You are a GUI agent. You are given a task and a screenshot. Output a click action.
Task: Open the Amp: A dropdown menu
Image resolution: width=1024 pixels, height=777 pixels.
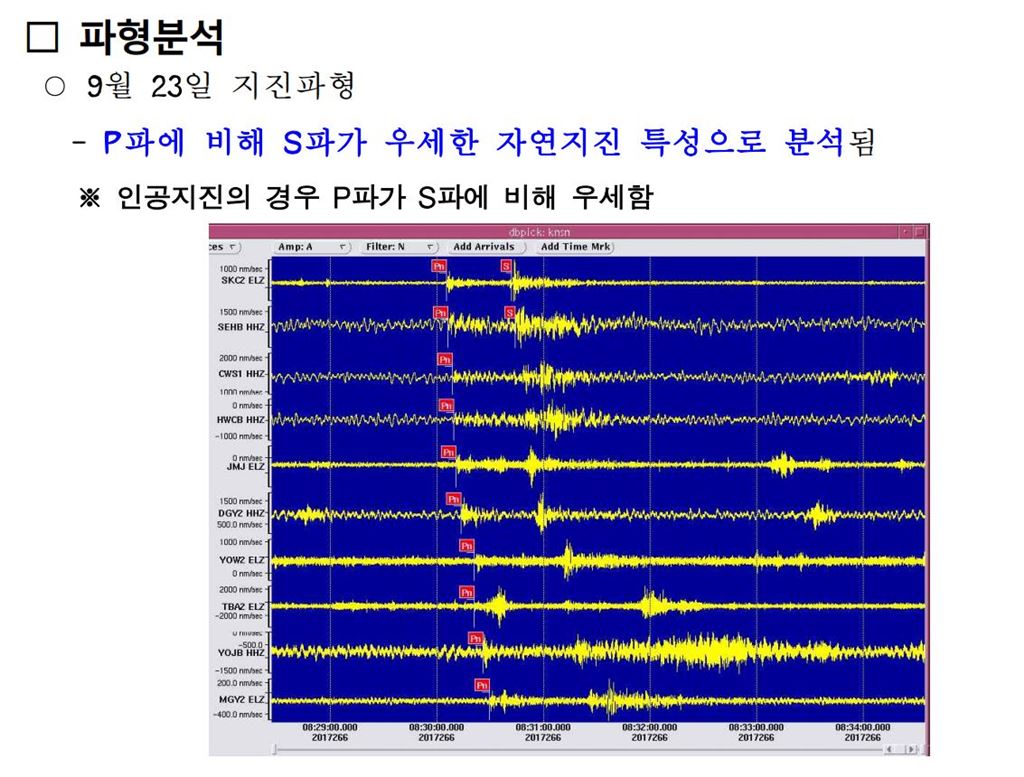(x=311, y=246)
